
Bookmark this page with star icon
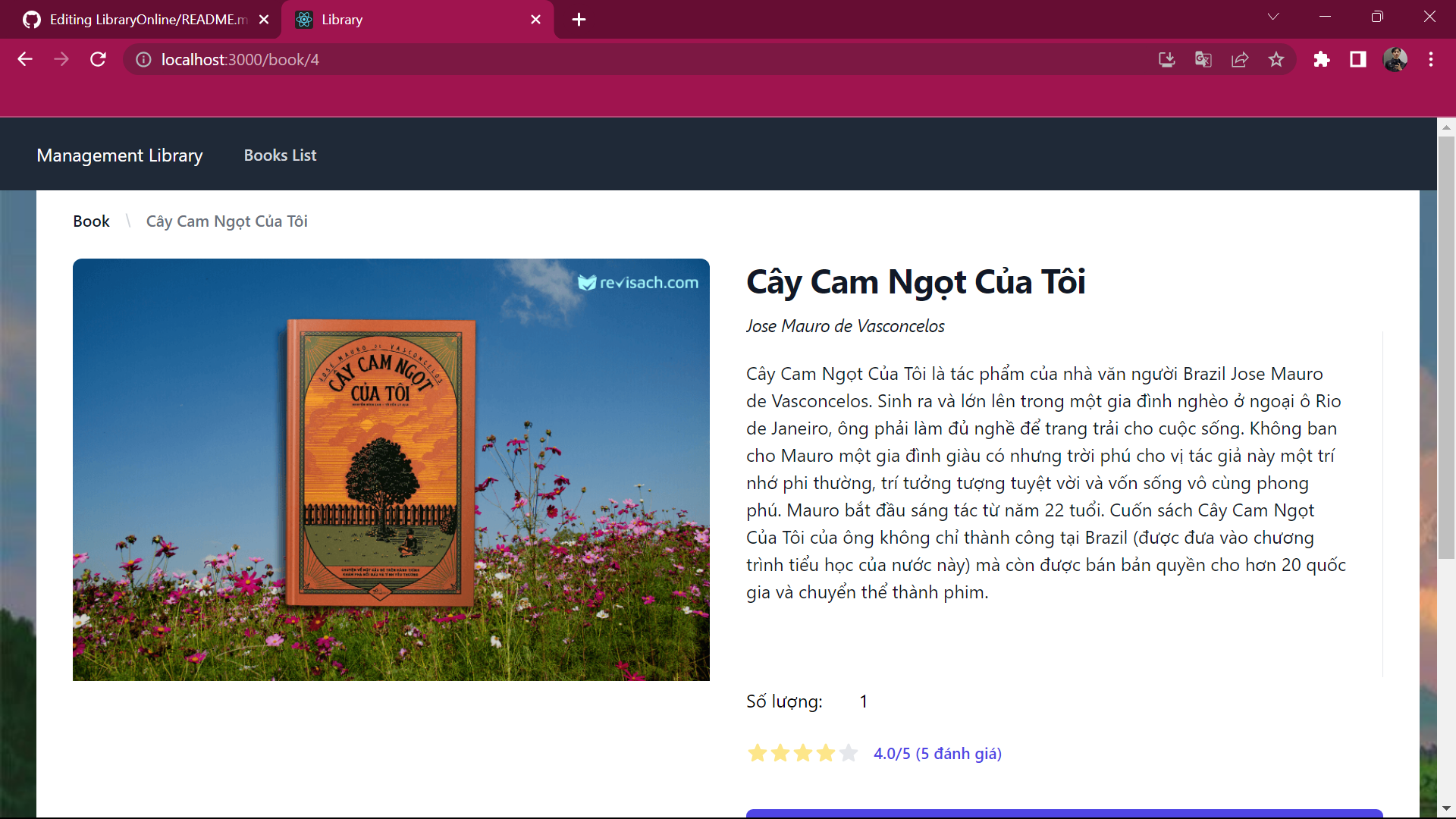tap(1276, 59)
